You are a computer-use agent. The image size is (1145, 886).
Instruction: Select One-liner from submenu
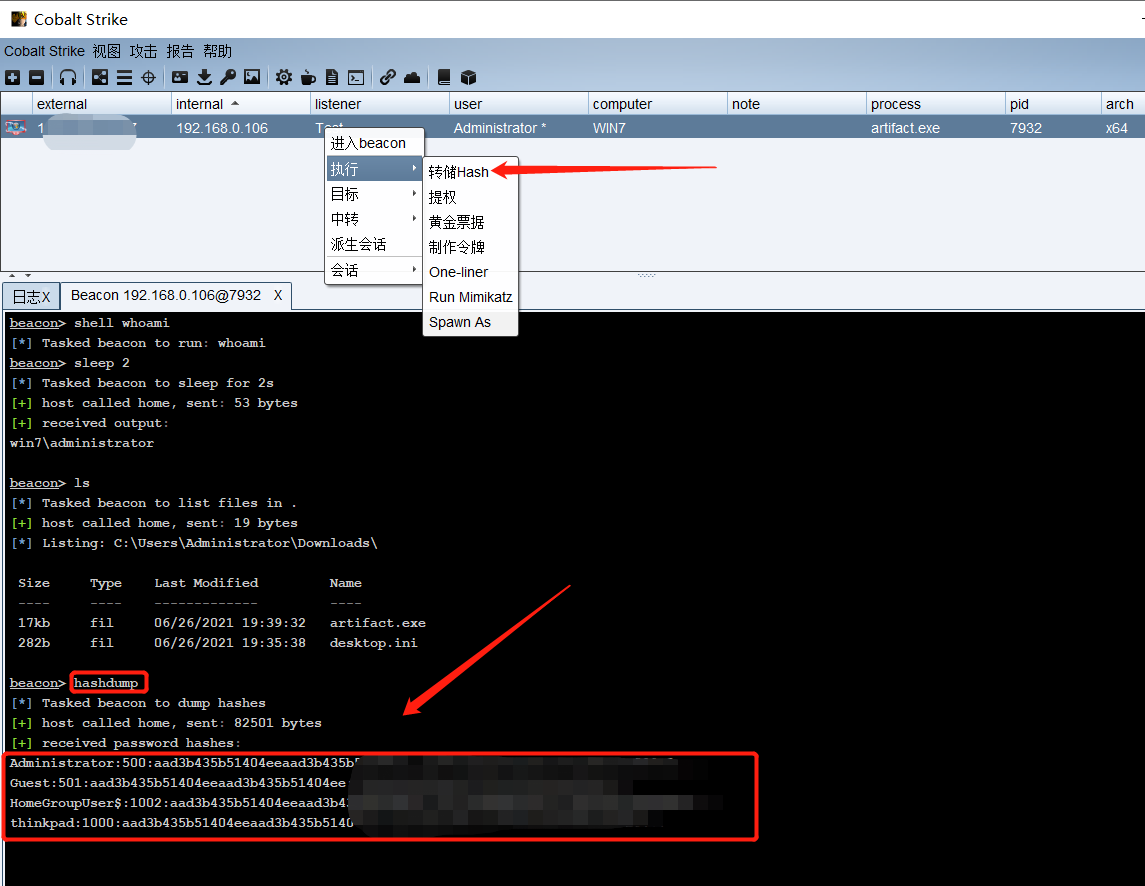click(x=470, y=272)
